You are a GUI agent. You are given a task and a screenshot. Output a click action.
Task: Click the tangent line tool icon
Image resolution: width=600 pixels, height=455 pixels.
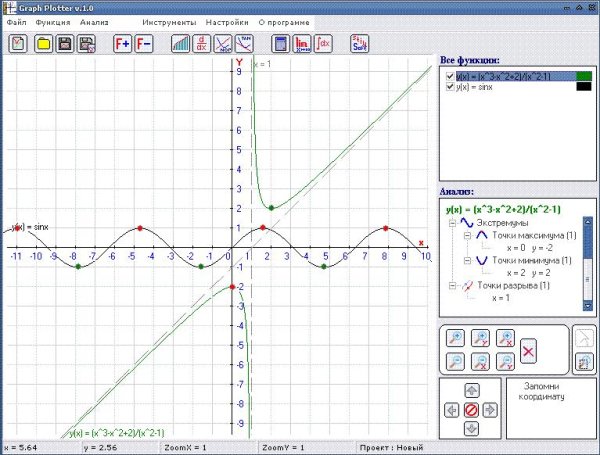244,44
